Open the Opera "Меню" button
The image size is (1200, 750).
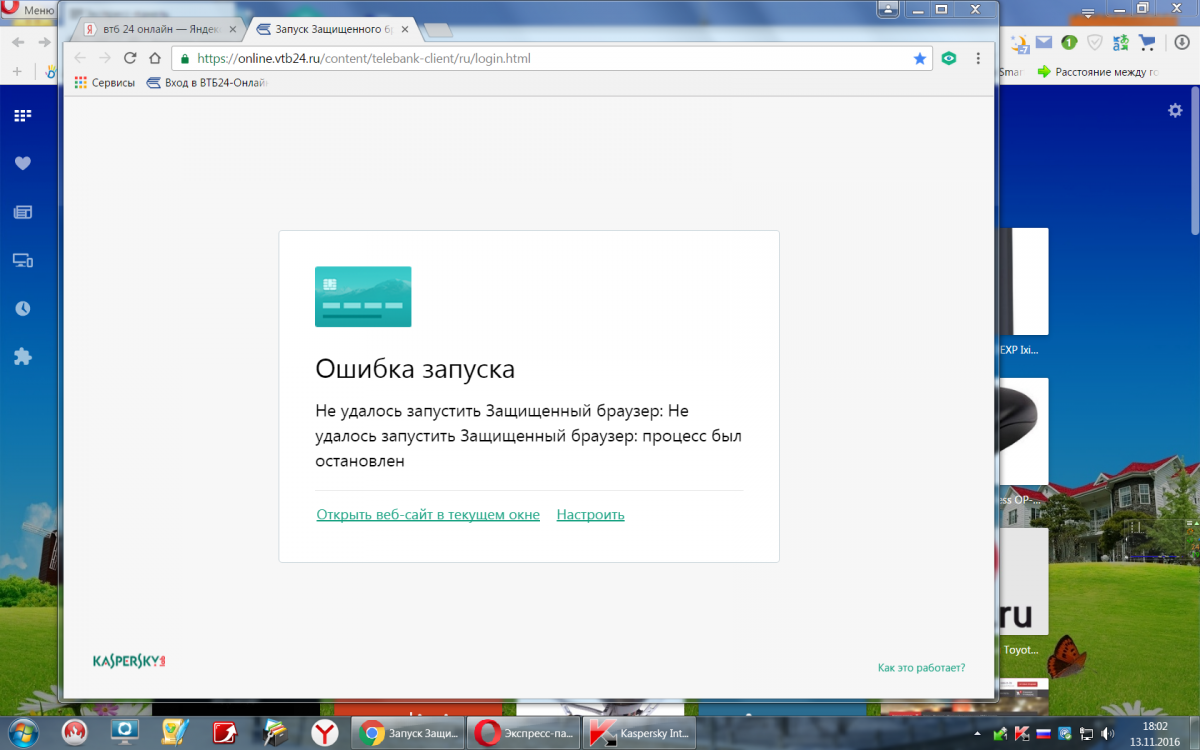coord(30,9)
